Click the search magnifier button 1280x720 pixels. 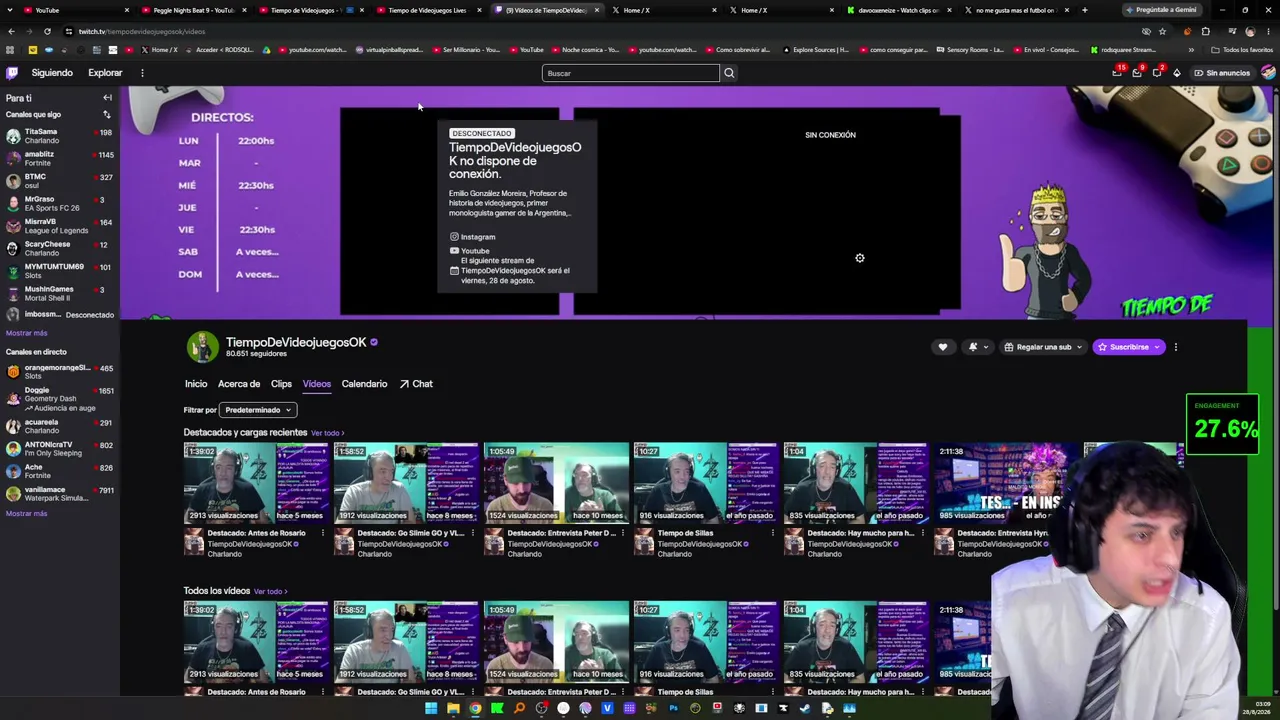tap(729, 73)
